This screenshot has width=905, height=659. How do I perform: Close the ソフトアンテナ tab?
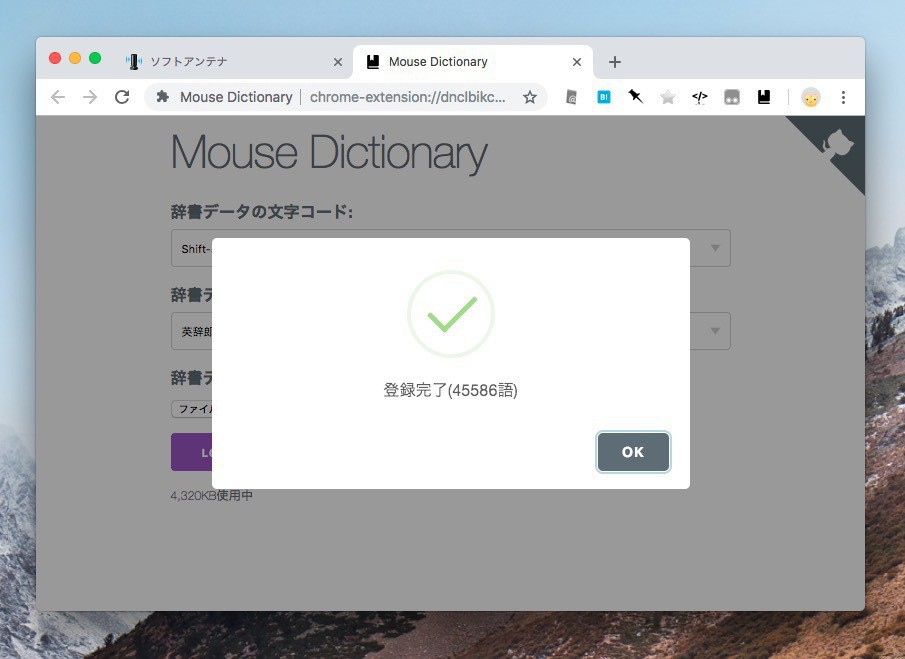click(x=337, y=62)
